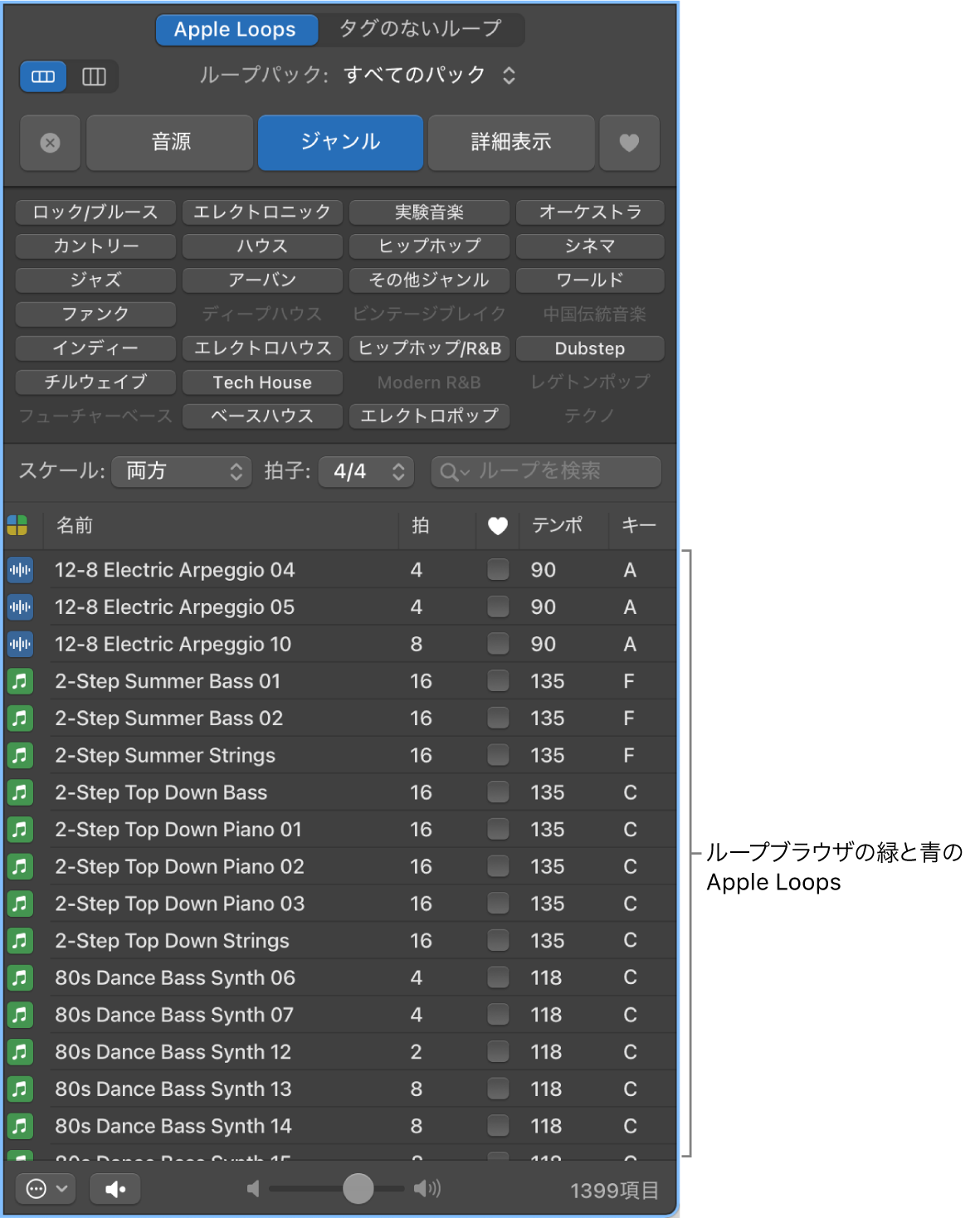Click audio loop icon for 12-8 Electric Arpeggio 10
This screenshot has height=1218, width=980.
pos(20,644)
